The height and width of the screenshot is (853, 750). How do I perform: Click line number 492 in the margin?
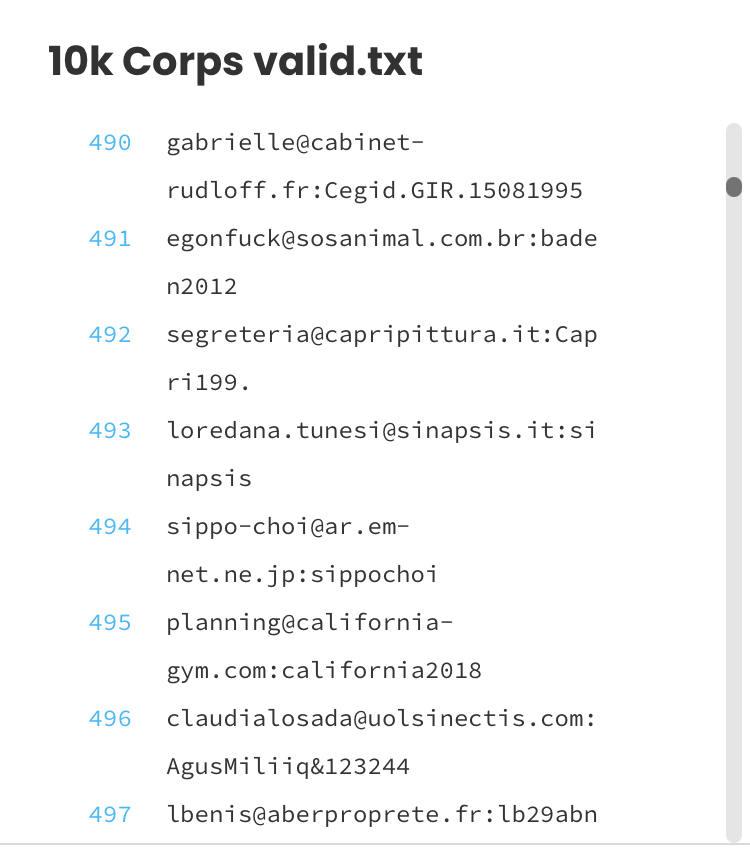(110, 335)
